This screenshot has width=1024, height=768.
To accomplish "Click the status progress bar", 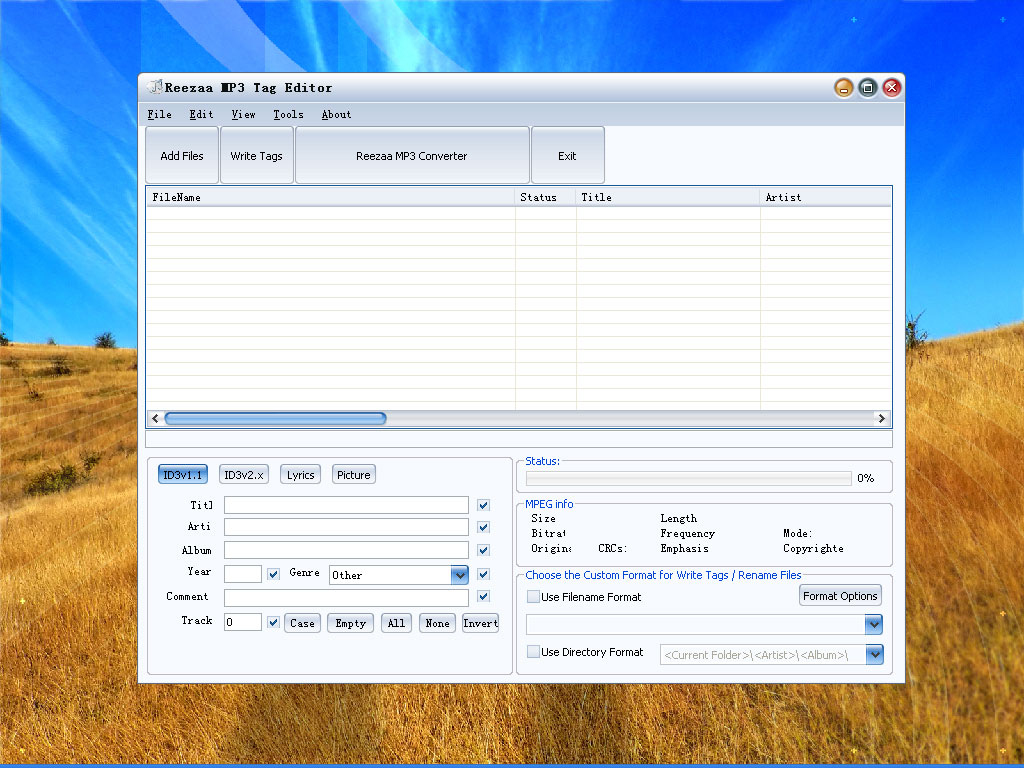I will (x=689, y=478).
